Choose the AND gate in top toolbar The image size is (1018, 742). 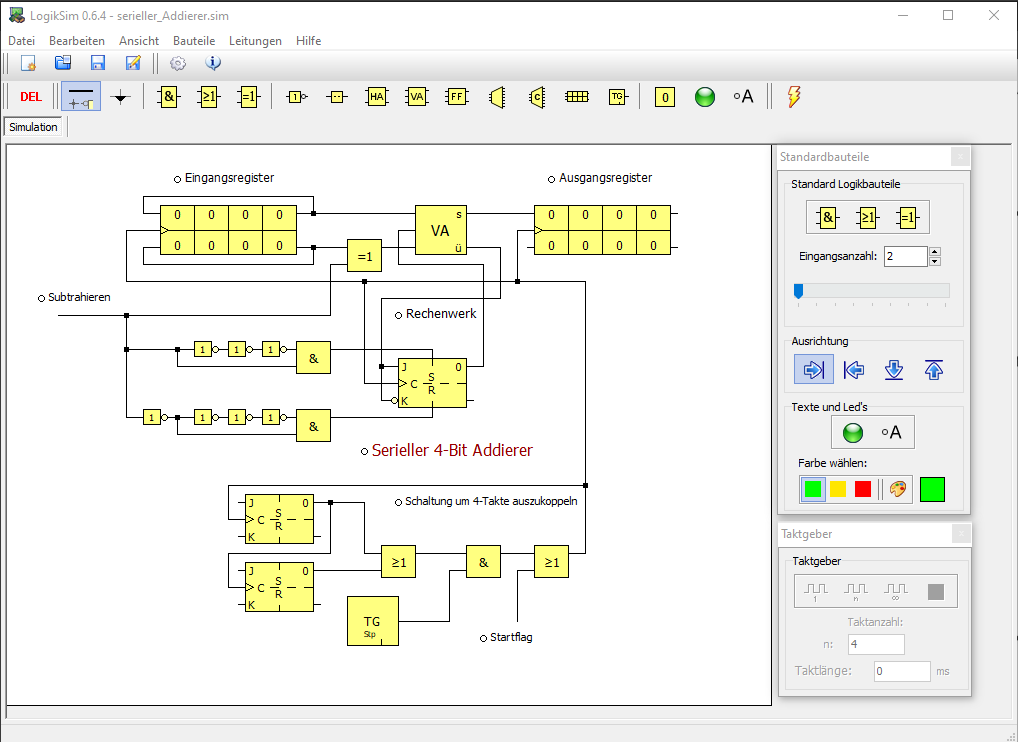coord(168,97)
